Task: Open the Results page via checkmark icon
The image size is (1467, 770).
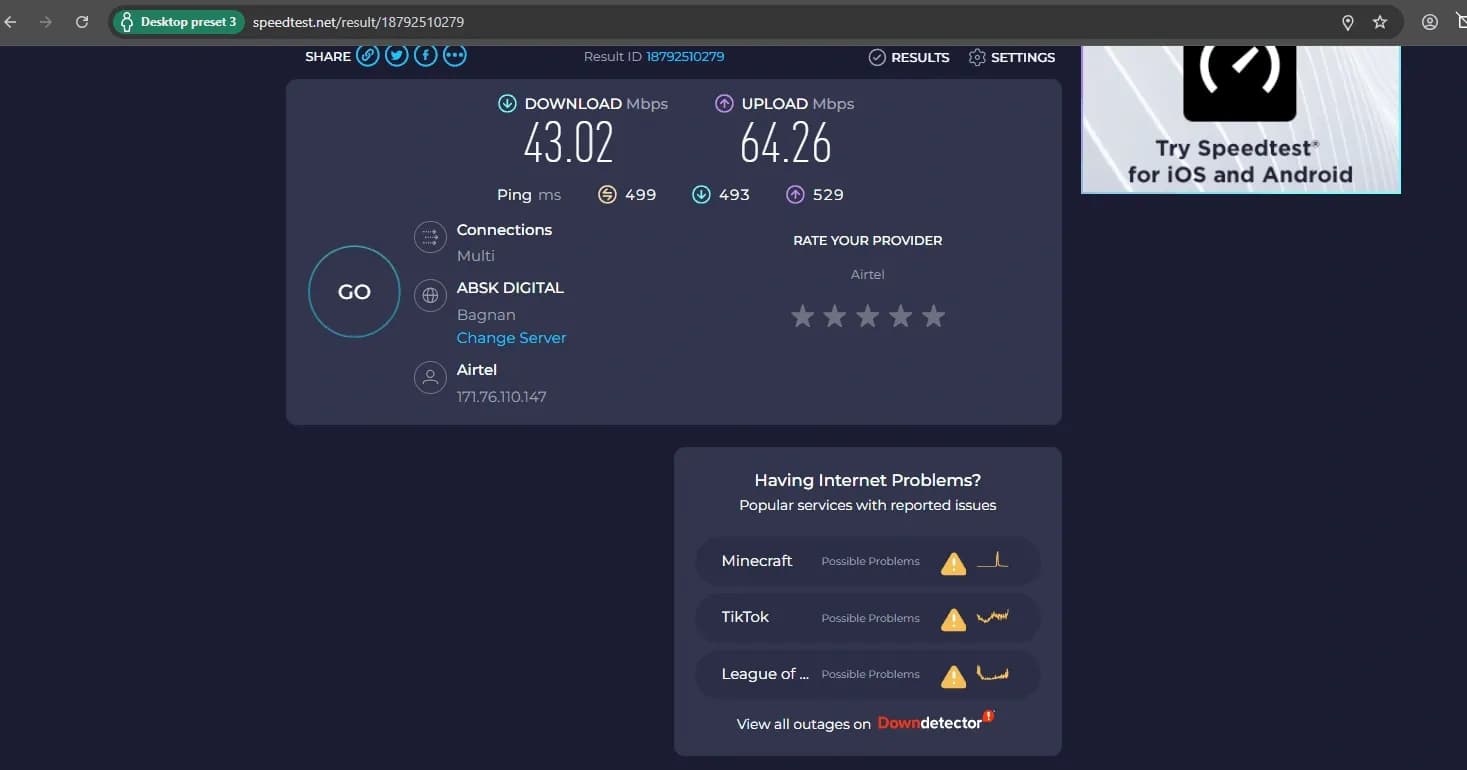Action: 877,57
